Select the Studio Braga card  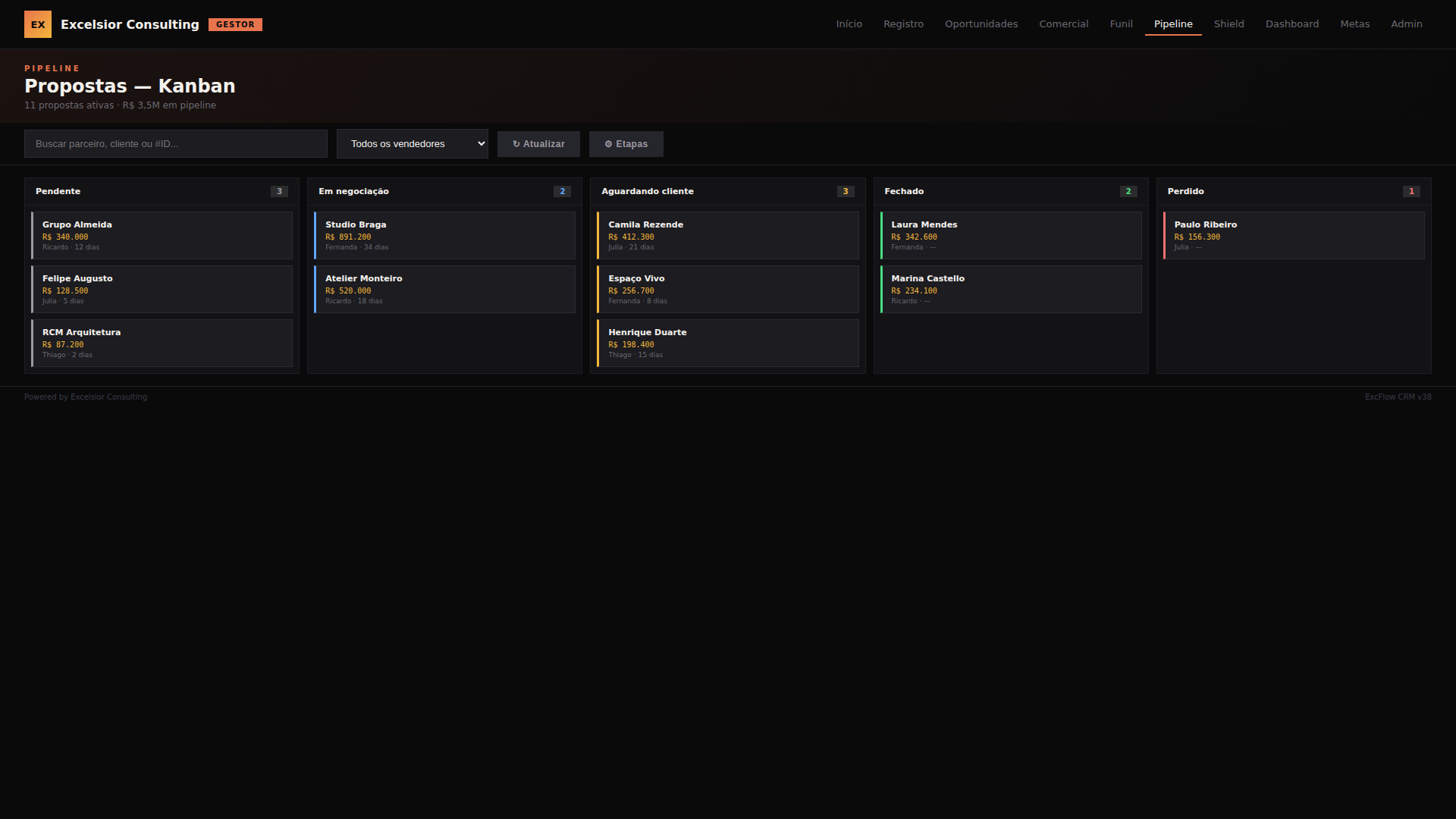(445, 236)
